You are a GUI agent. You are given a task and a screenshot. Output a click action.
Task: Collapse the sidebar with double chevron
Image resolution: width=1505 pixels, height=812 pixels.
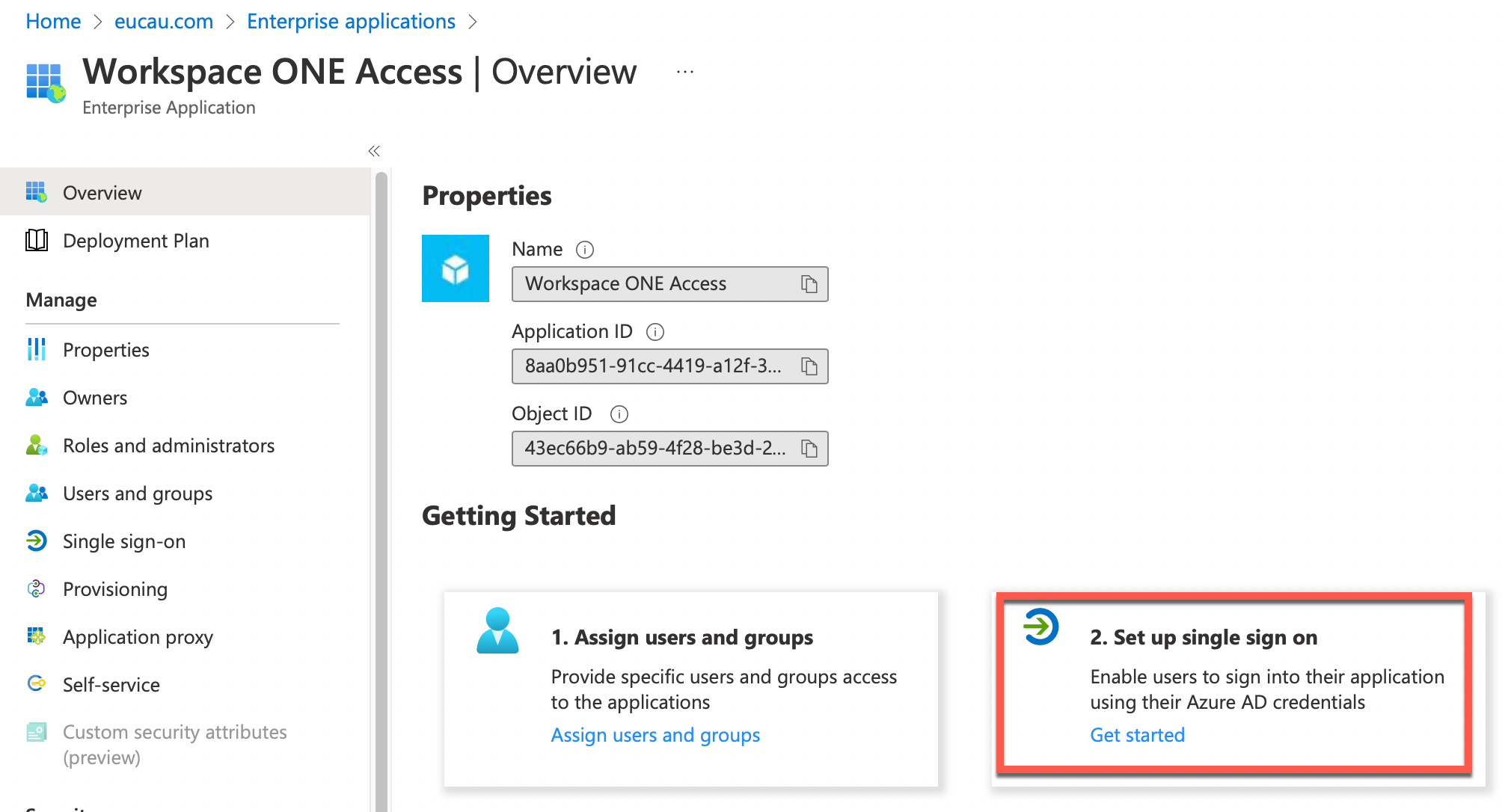(x=374, y=151)
